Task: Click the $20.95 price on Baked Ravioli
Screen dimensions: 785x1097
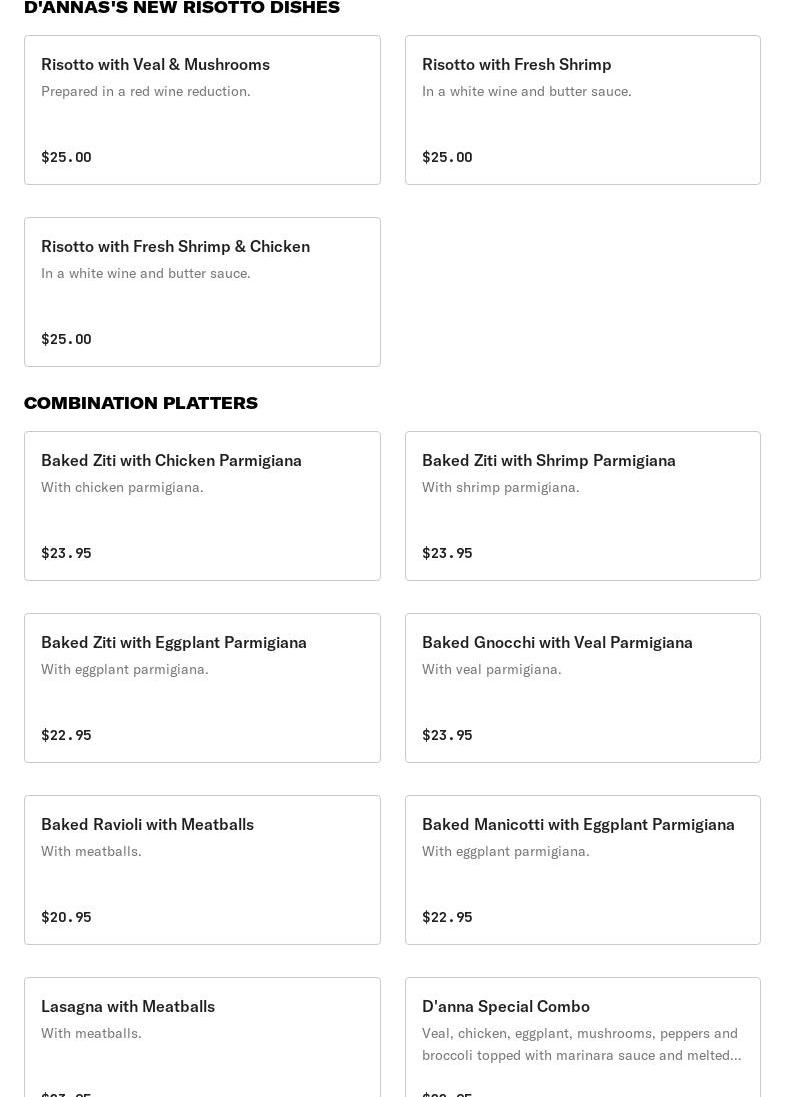Action: (x=66, y=917)
